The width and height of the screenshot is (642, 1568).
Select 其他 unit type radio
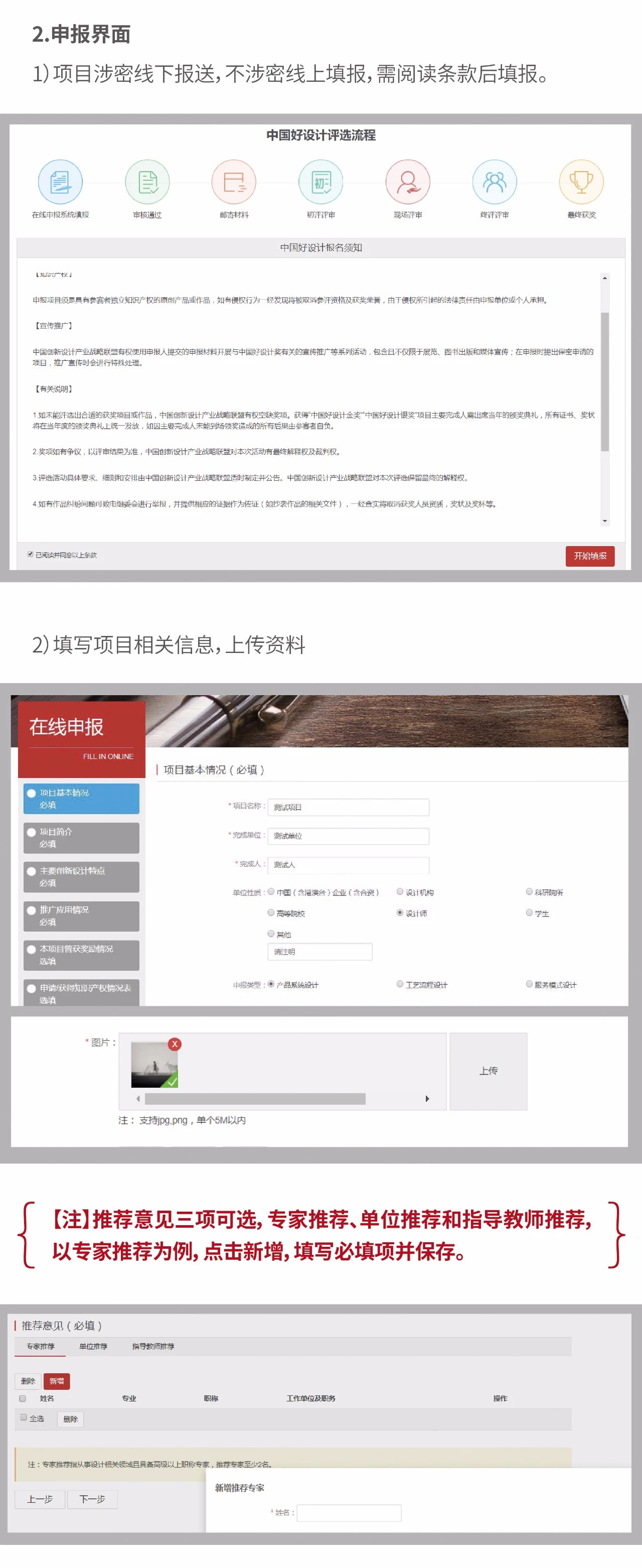[x=271, y=933]
